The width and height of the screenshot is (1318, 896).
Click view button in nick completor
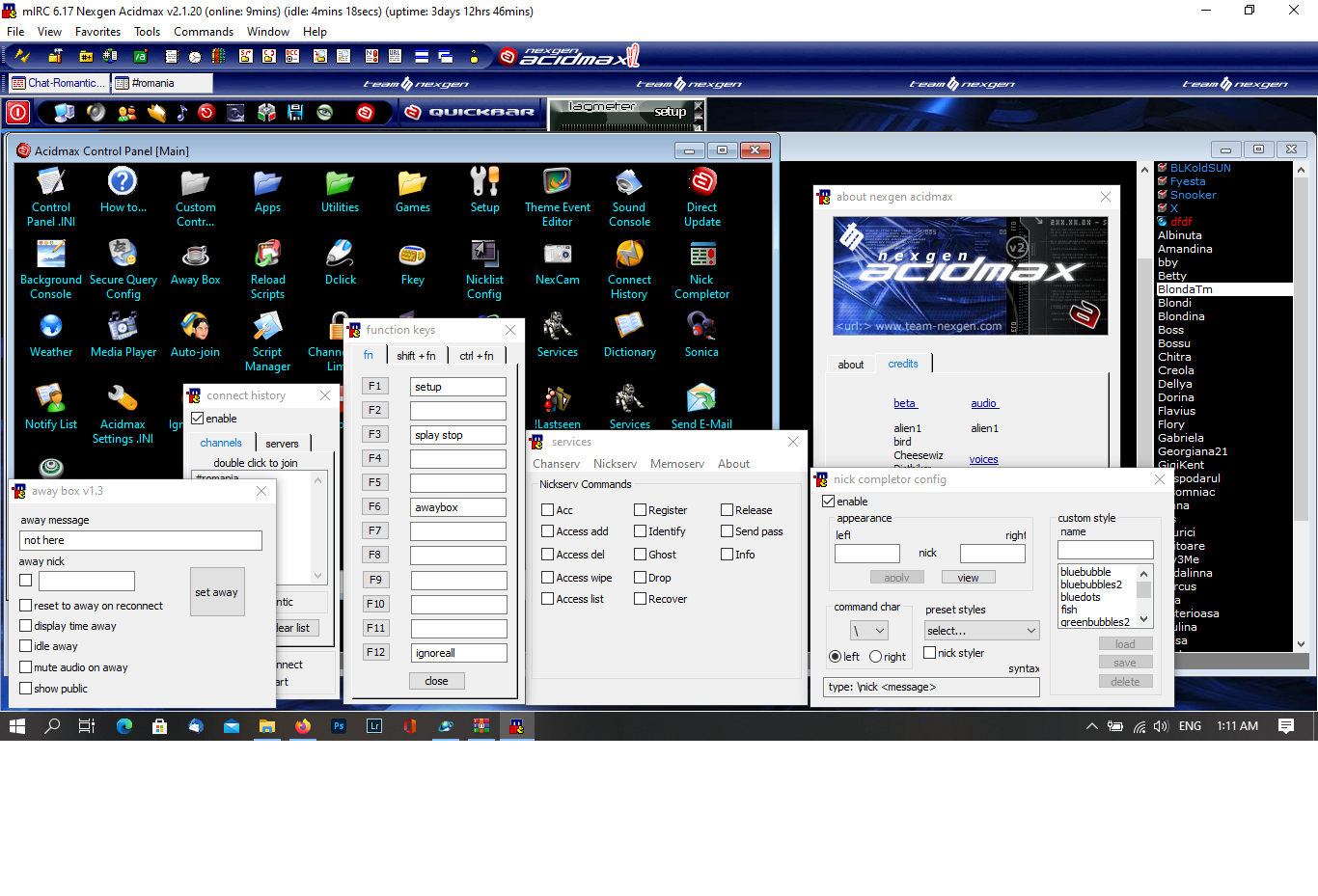[968, 578]
